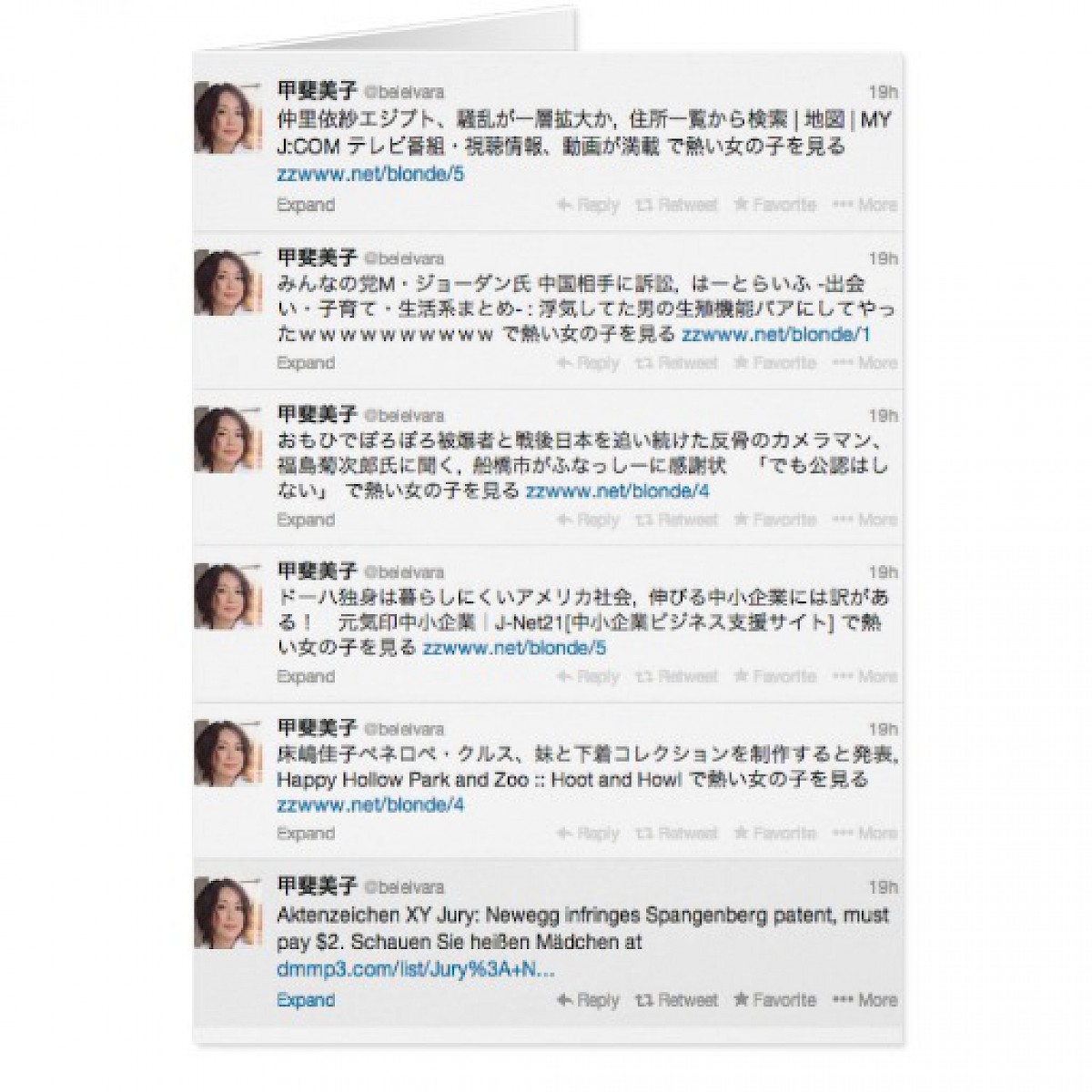Click the profile photo on the Newegg tweet
Image resolution: width=1092 pixels, height=1092 pixels.
pyautogui.click(x=223, y=913)
